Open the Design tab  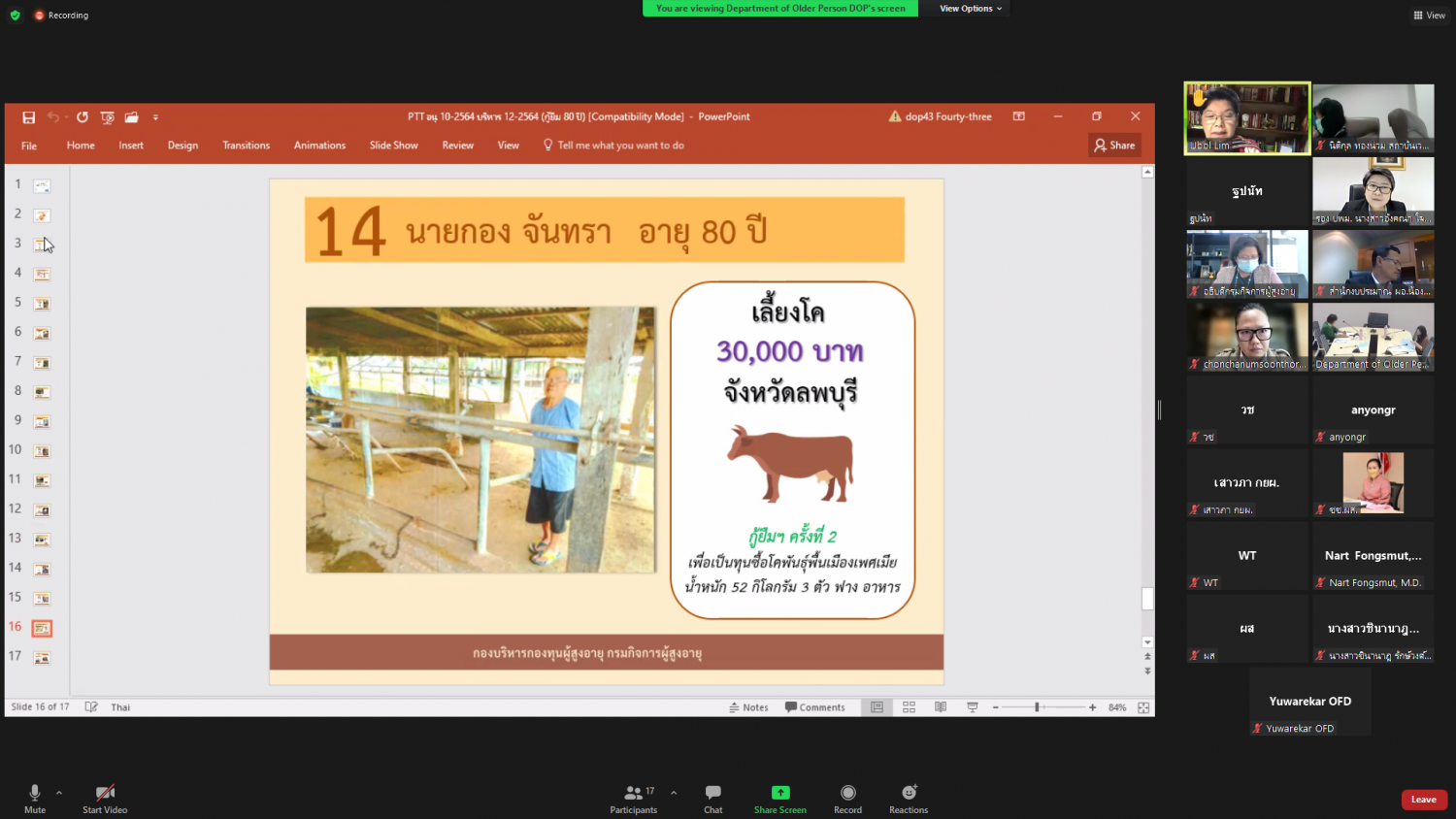182,146
